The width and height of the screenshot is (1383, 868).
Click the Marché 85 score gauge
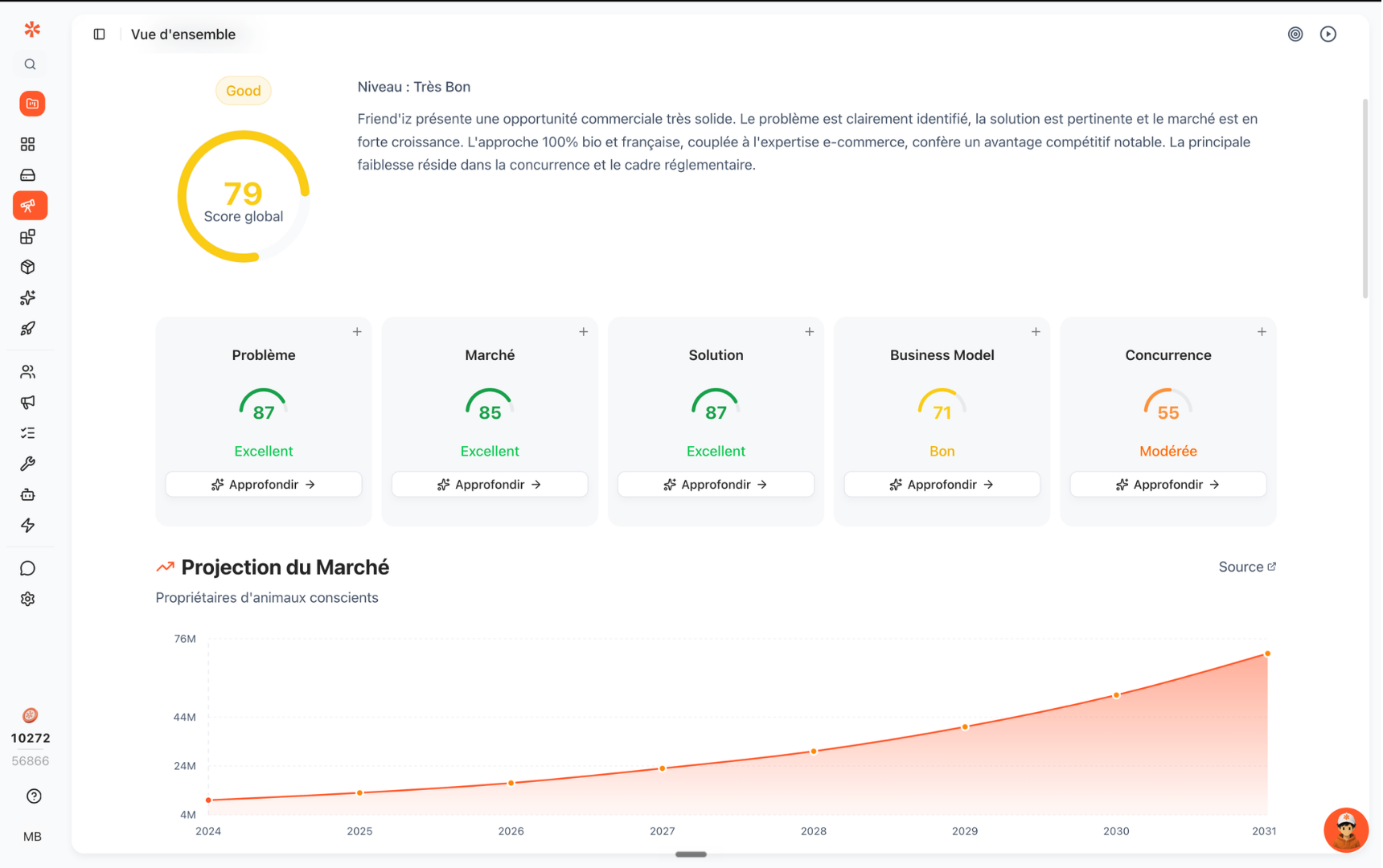(x=490, y=406)
